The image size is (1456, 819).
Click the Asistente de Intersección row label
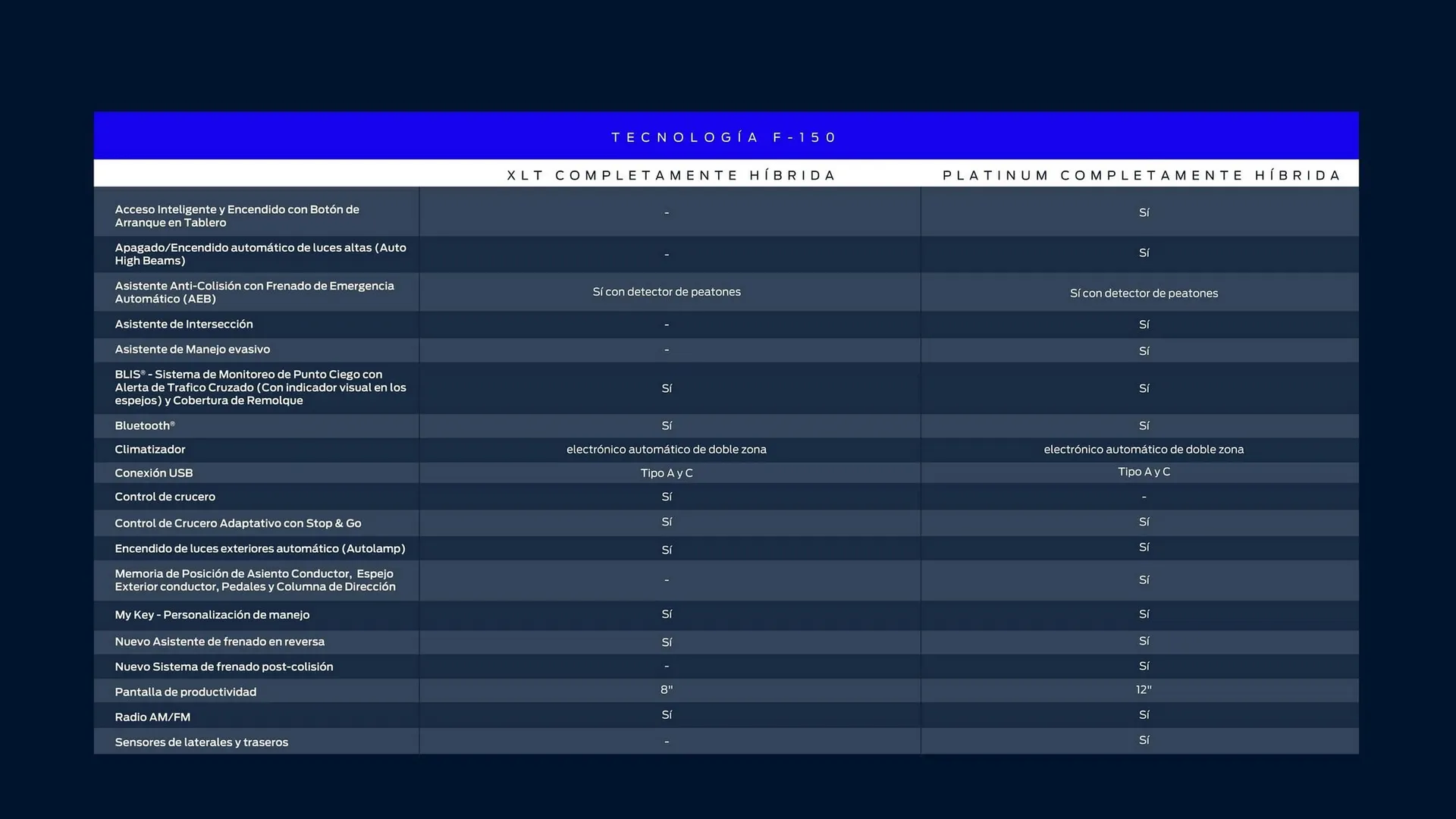(184, 324)
